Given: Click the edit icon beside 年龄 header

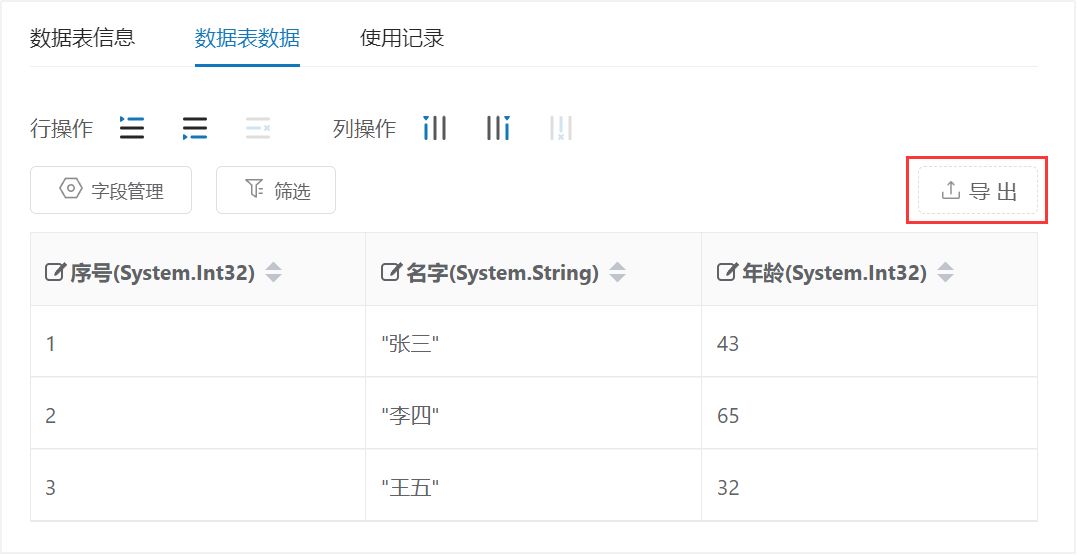Looking at the screenshot, I should (728, 272).
